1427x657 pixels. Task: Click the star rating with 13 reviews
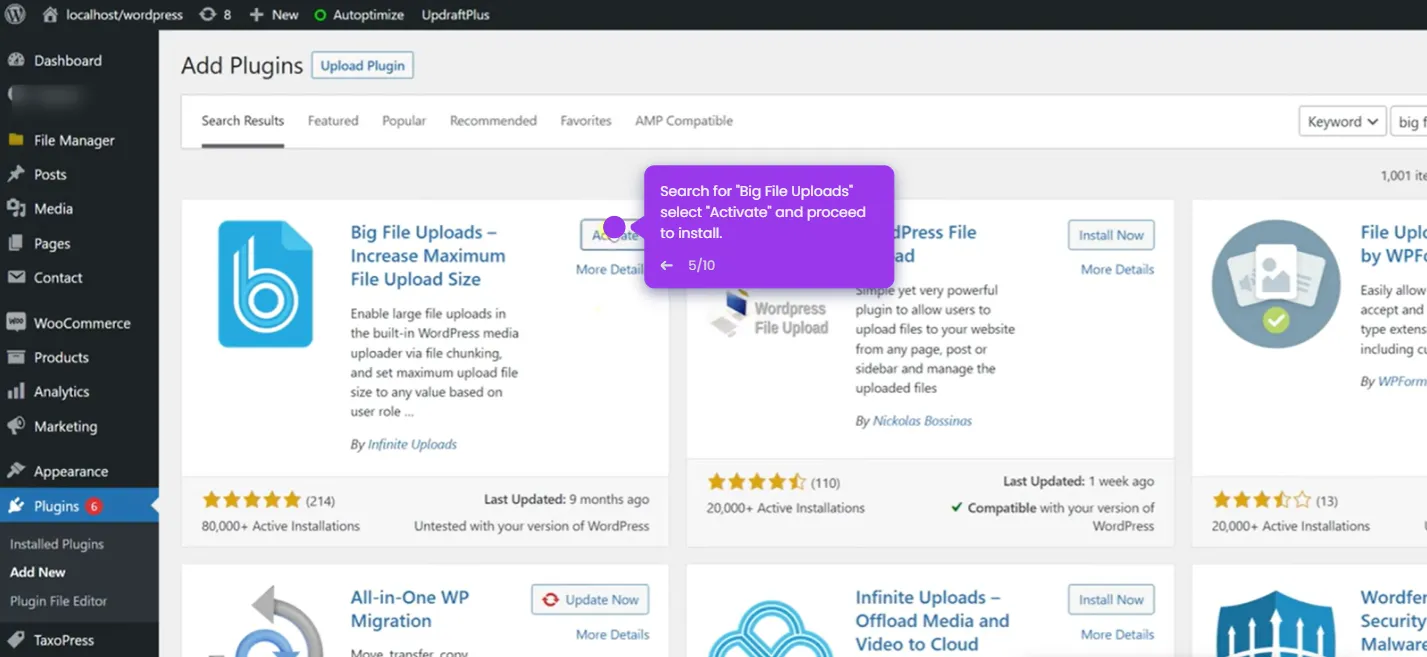coord(1261,500)
